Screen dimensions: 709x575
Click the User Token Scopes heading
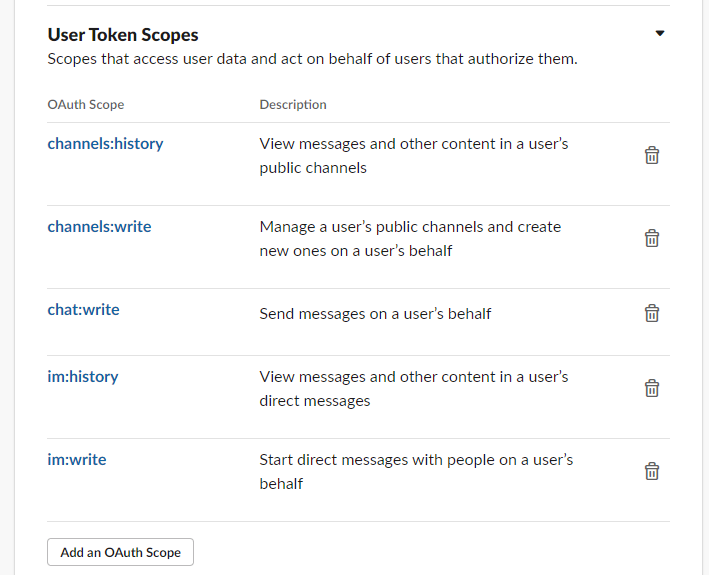tap(123, 35)
